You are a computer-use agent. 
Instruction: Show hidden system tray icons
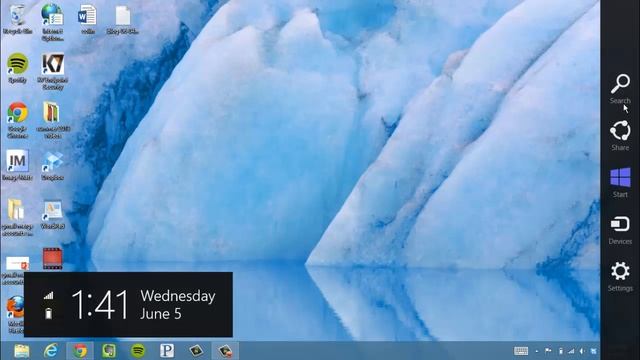tap(537, 351)
